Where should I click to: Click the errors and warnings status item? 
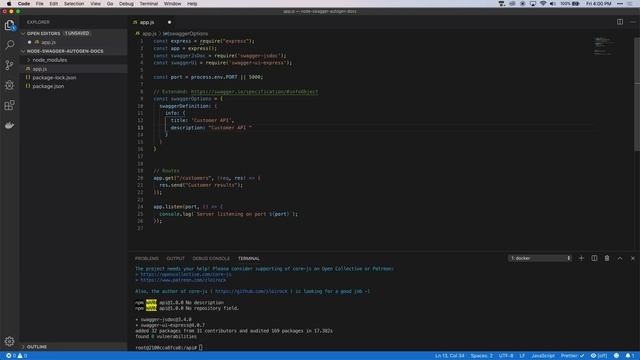click(x=17, y=356)
